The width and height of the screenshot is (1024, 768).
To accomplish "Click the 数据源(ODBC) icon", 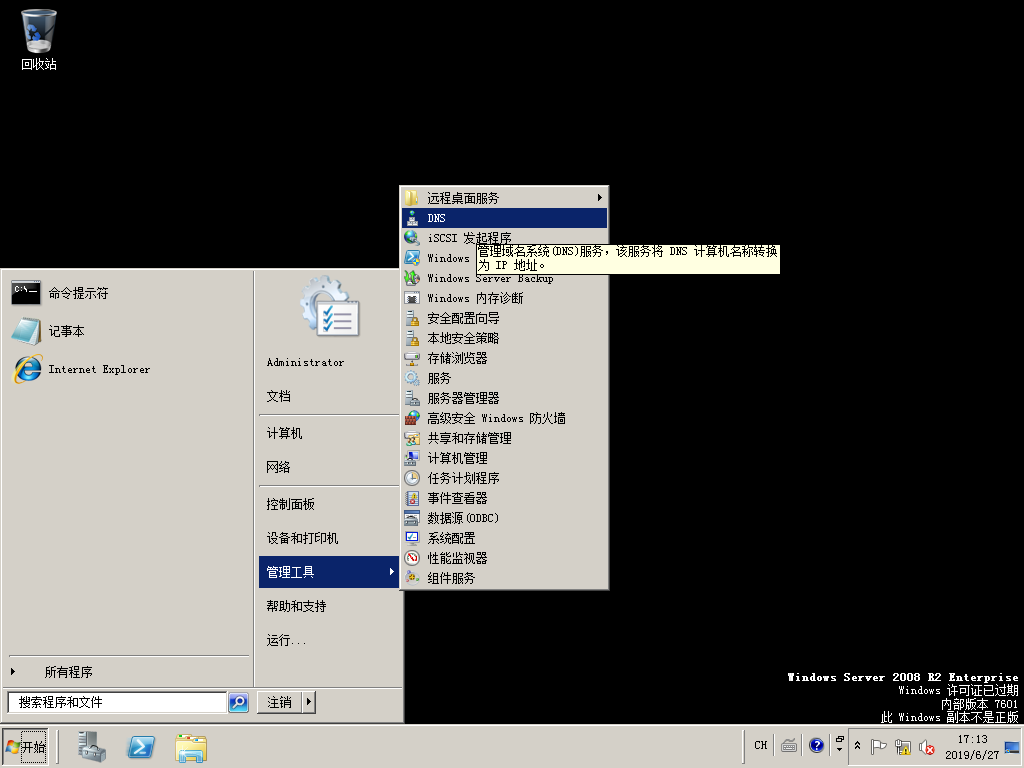I will pyautogui.click(x=412, y=518).
